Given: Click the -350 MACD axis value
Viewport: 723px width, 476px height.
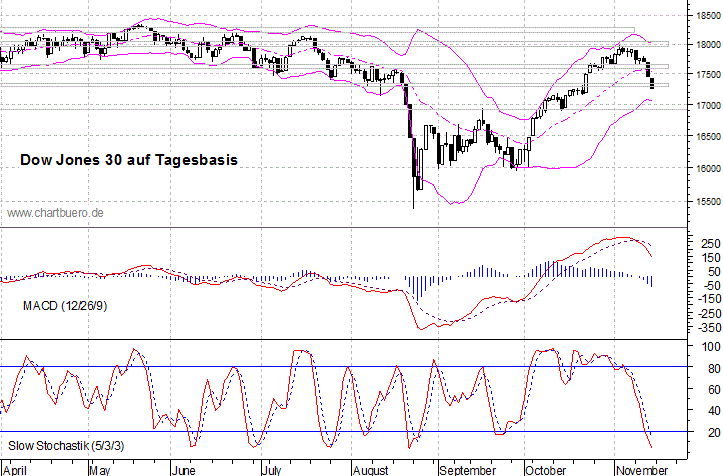Looking at the screenshot, I should point(708,328).
